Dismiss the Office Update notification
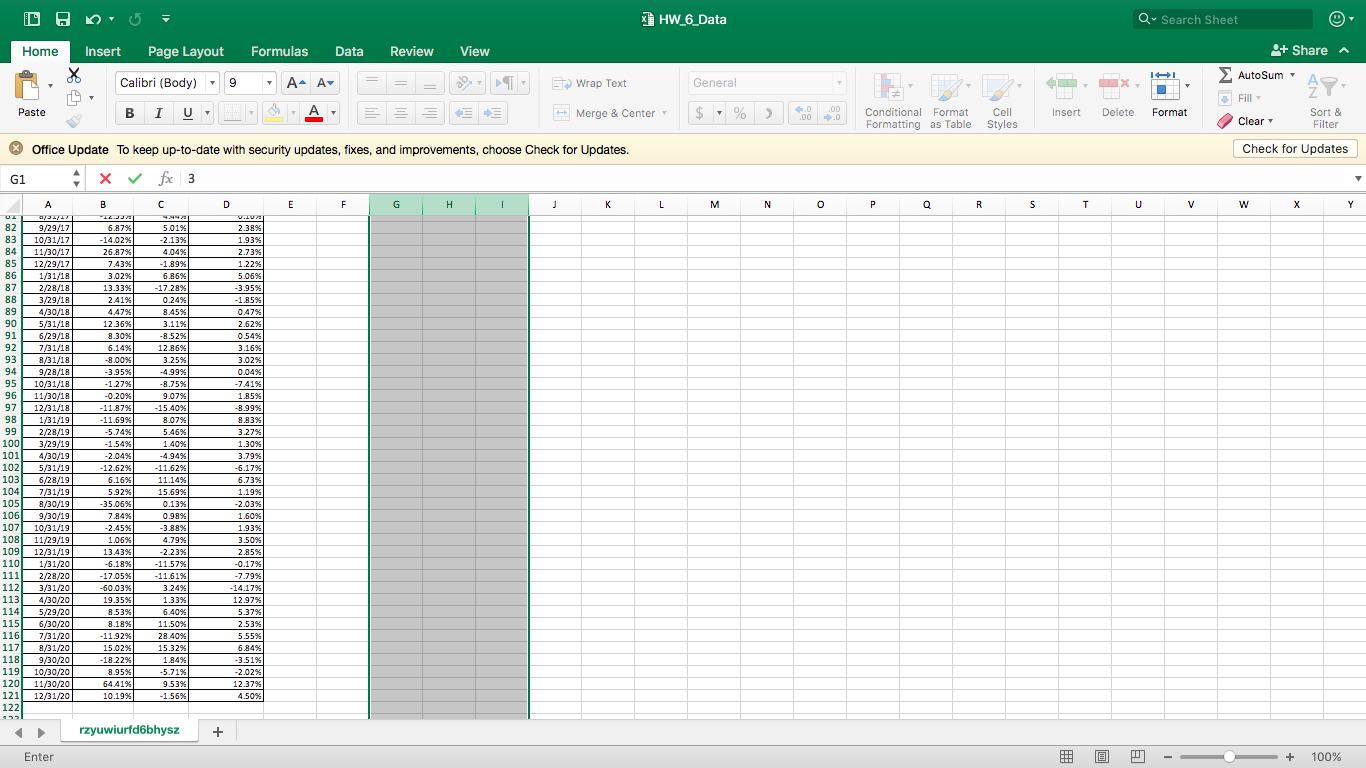Viewport: 1366px width, 768px height. click(16, 149)
